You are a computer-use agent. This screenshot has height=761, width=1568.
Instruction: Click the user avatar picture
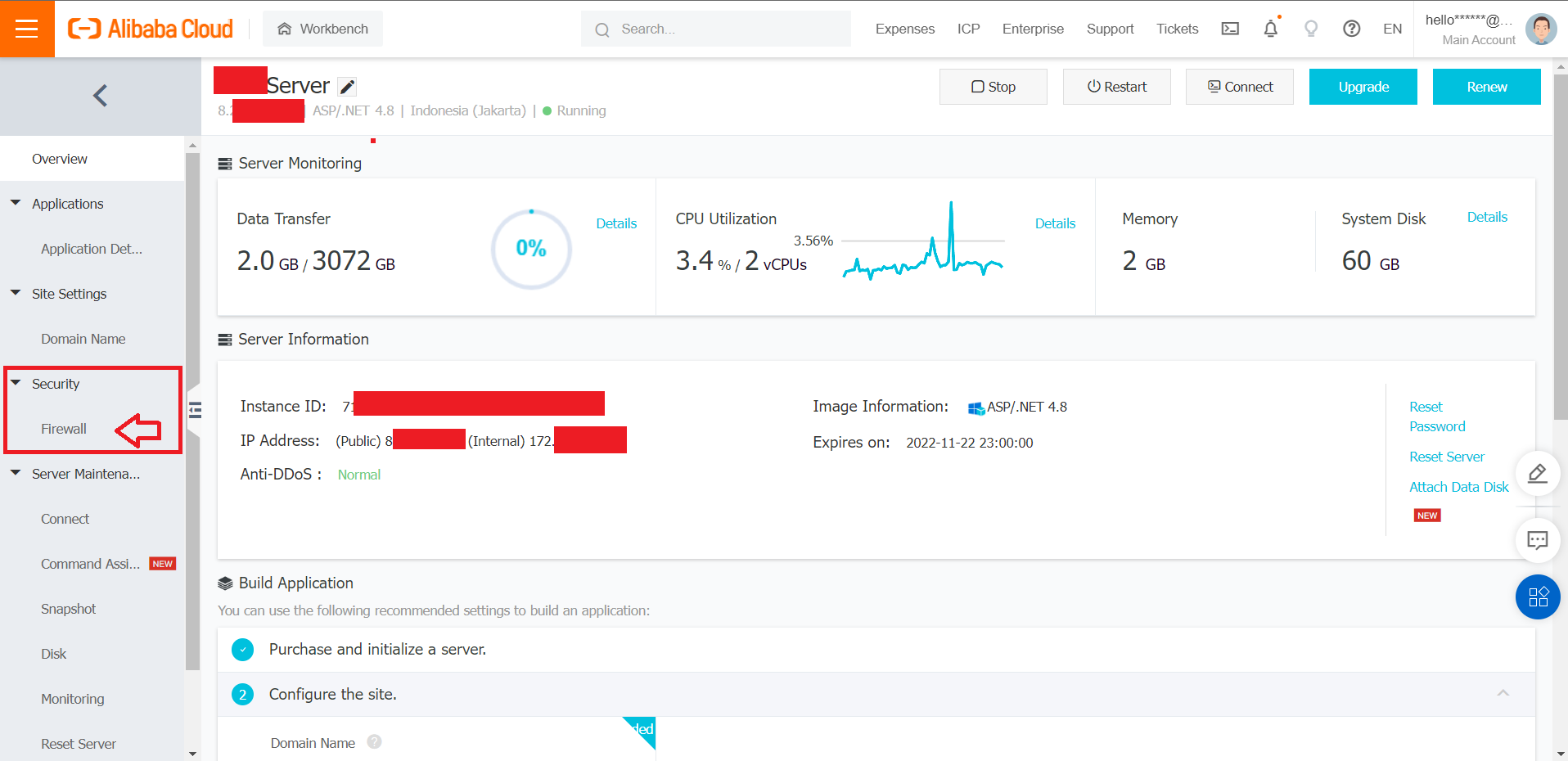pyautogui.click(x=1541, y=29)
